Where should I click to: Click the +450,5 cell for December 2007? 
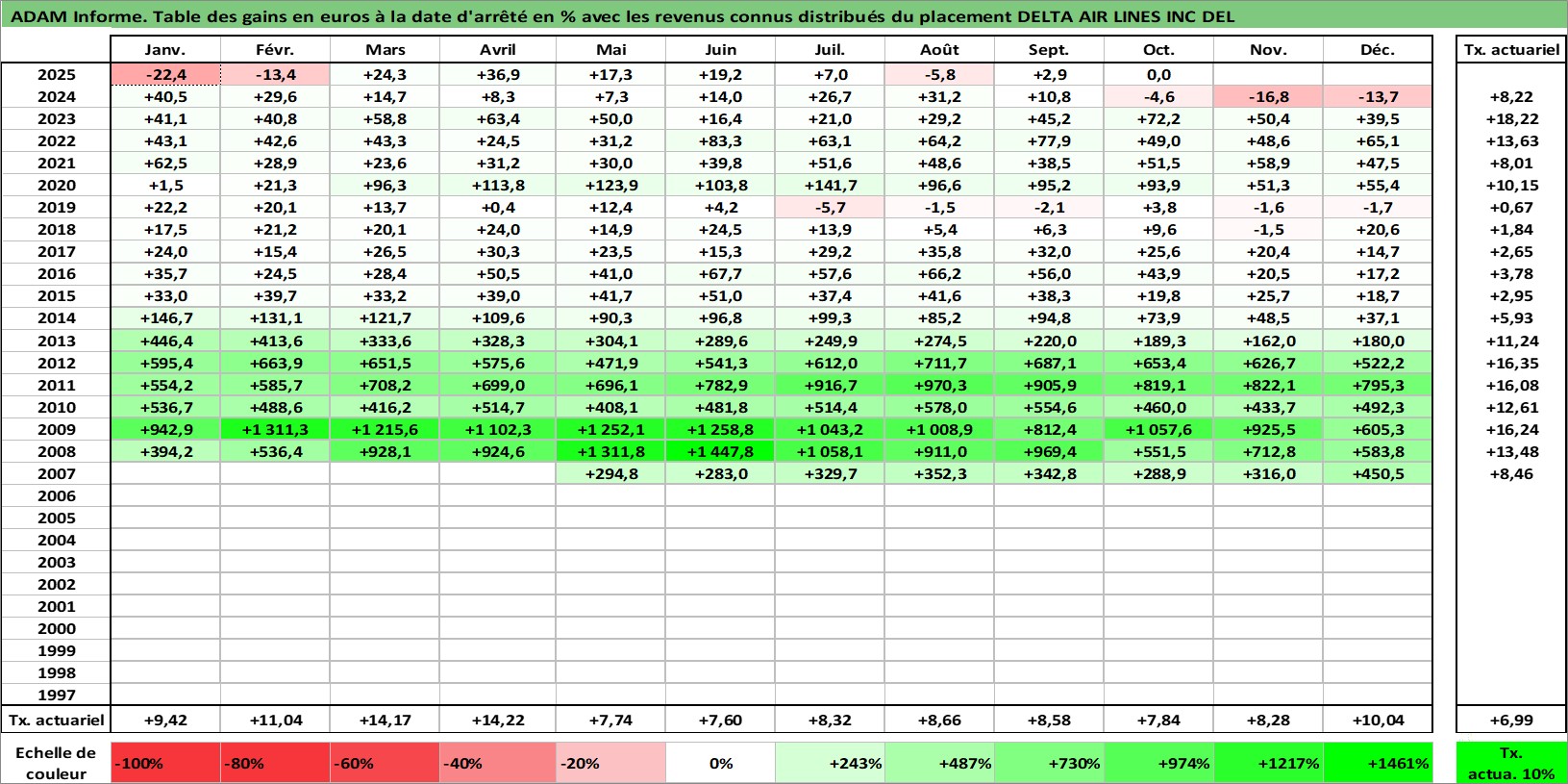point(1378,474)
